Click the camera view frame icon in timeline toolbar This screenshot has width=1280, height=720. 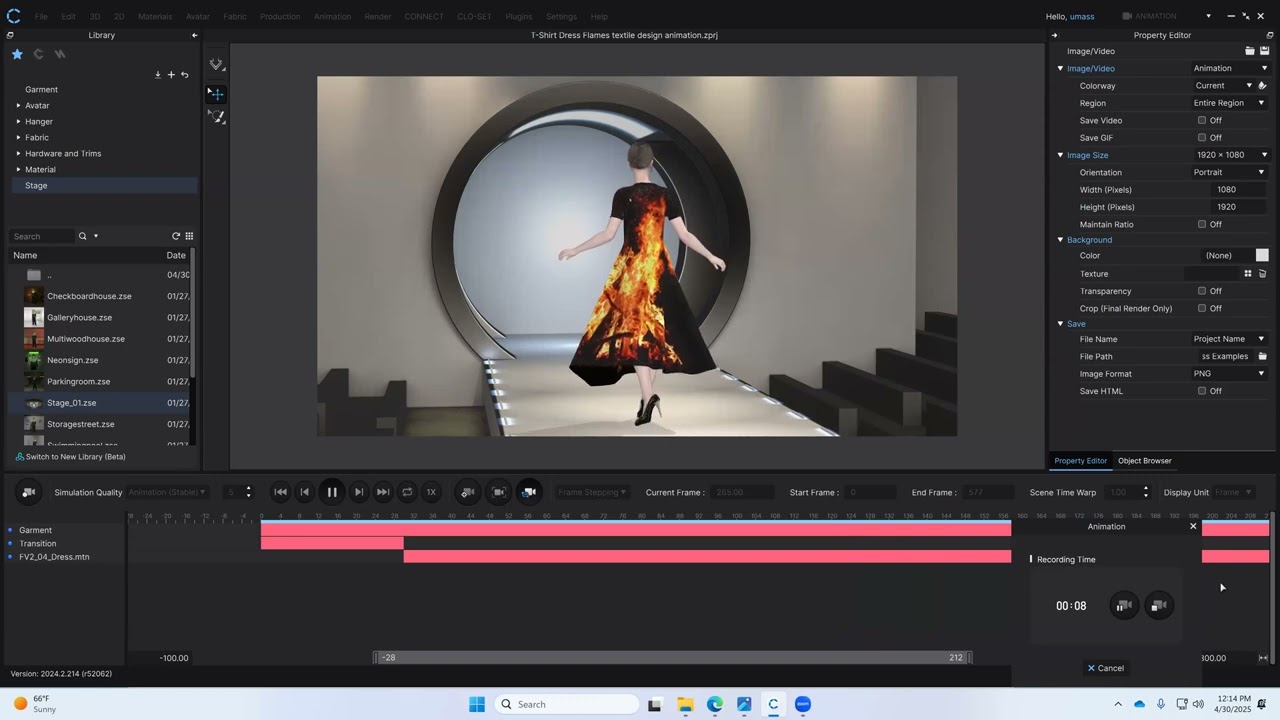coord(499,492)
